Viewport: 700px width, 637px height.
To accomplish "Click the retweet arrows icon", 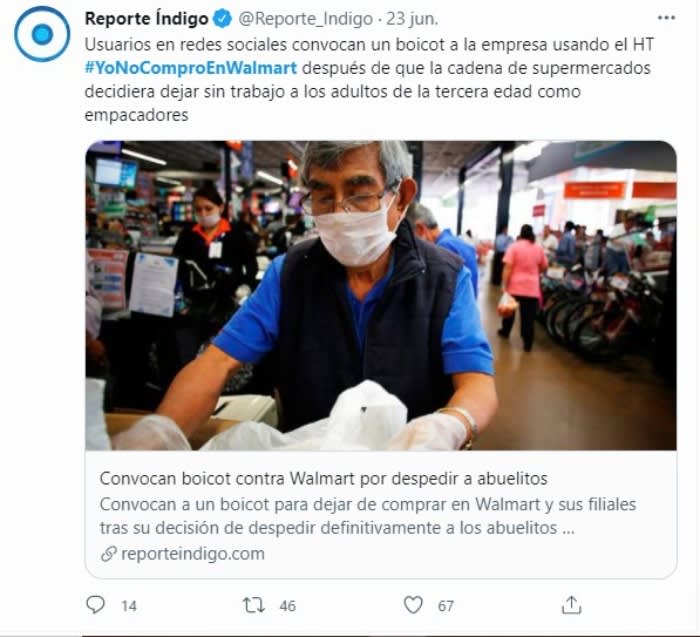I will [254, 605].
